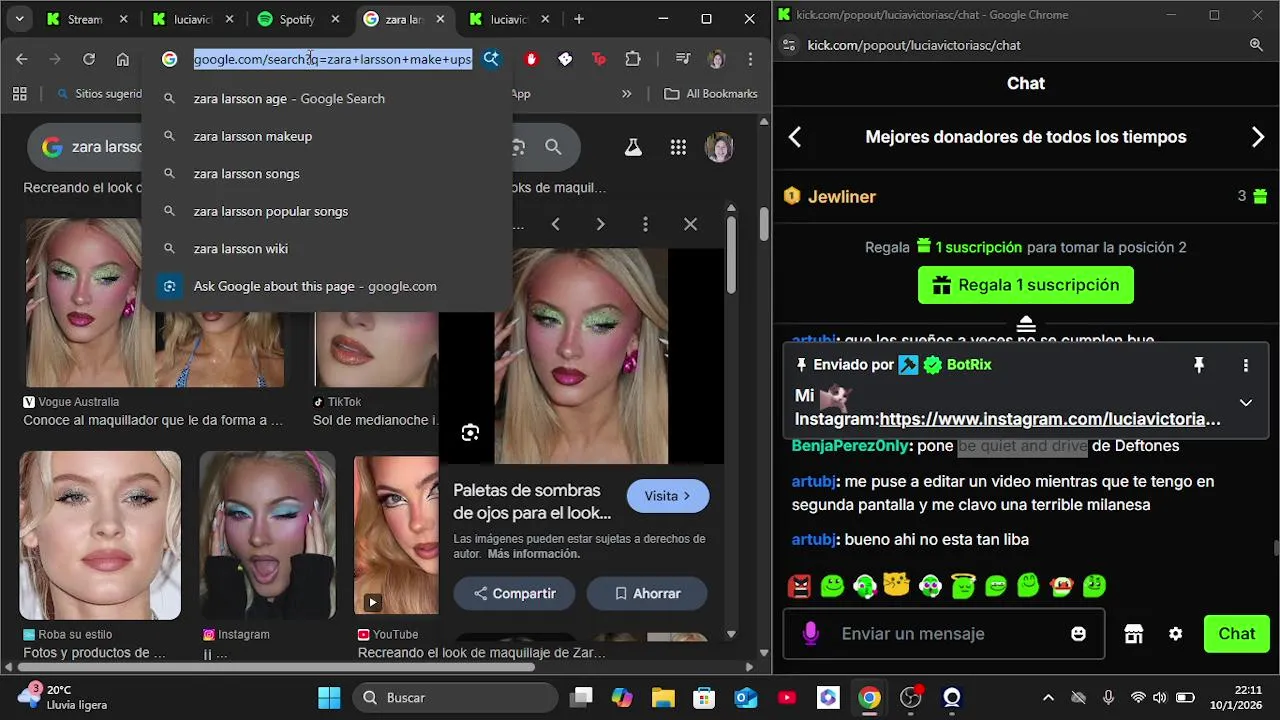The width and height of the screenshot is (1280, 720).
Task: Search inside image with Lens icon on preview
Action: pyautogui.click(x=470, y=432)
